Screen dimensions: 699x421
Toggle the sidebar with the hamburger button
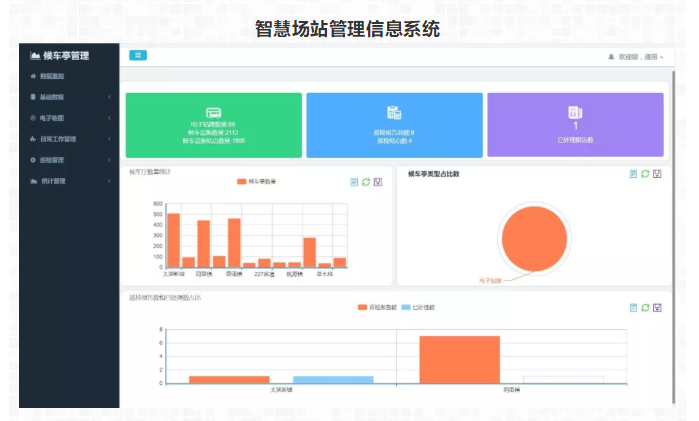pyautogui.click(x=138, y=55)
